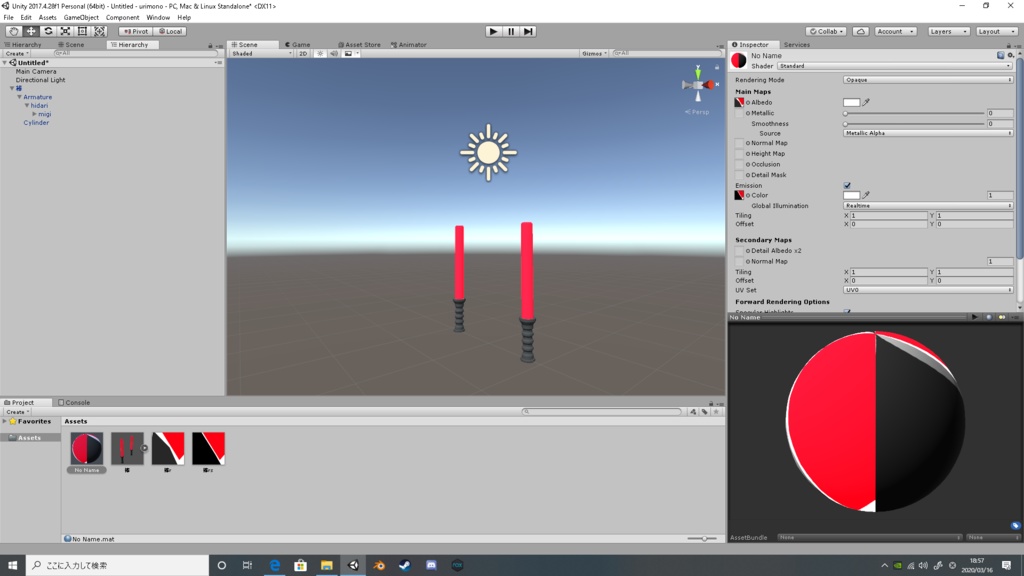
Task: Click the Step frame button
Action: click(528, 31)
